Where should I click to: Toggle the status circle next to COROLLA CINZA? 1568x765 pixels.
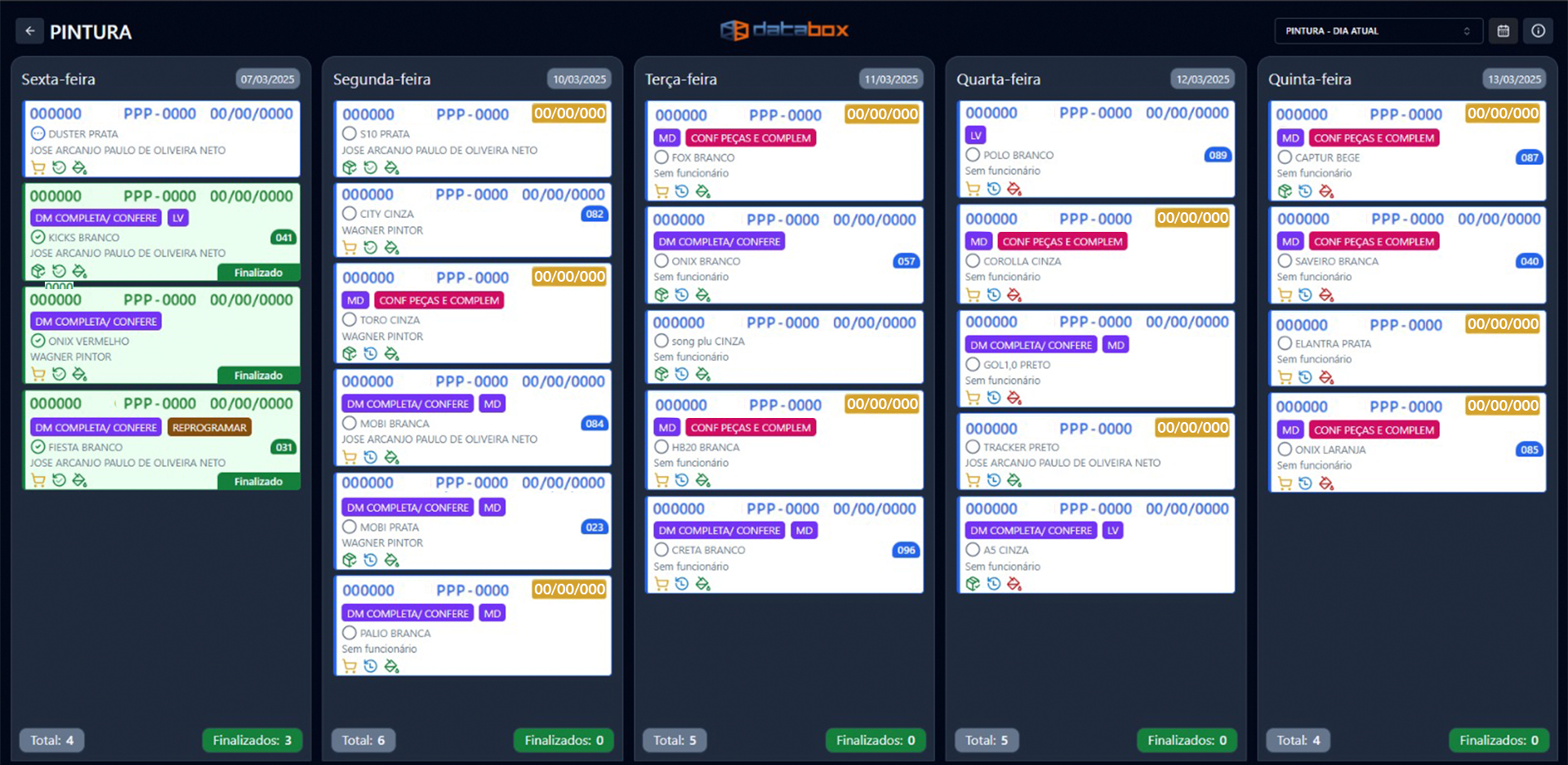[973, 261]
